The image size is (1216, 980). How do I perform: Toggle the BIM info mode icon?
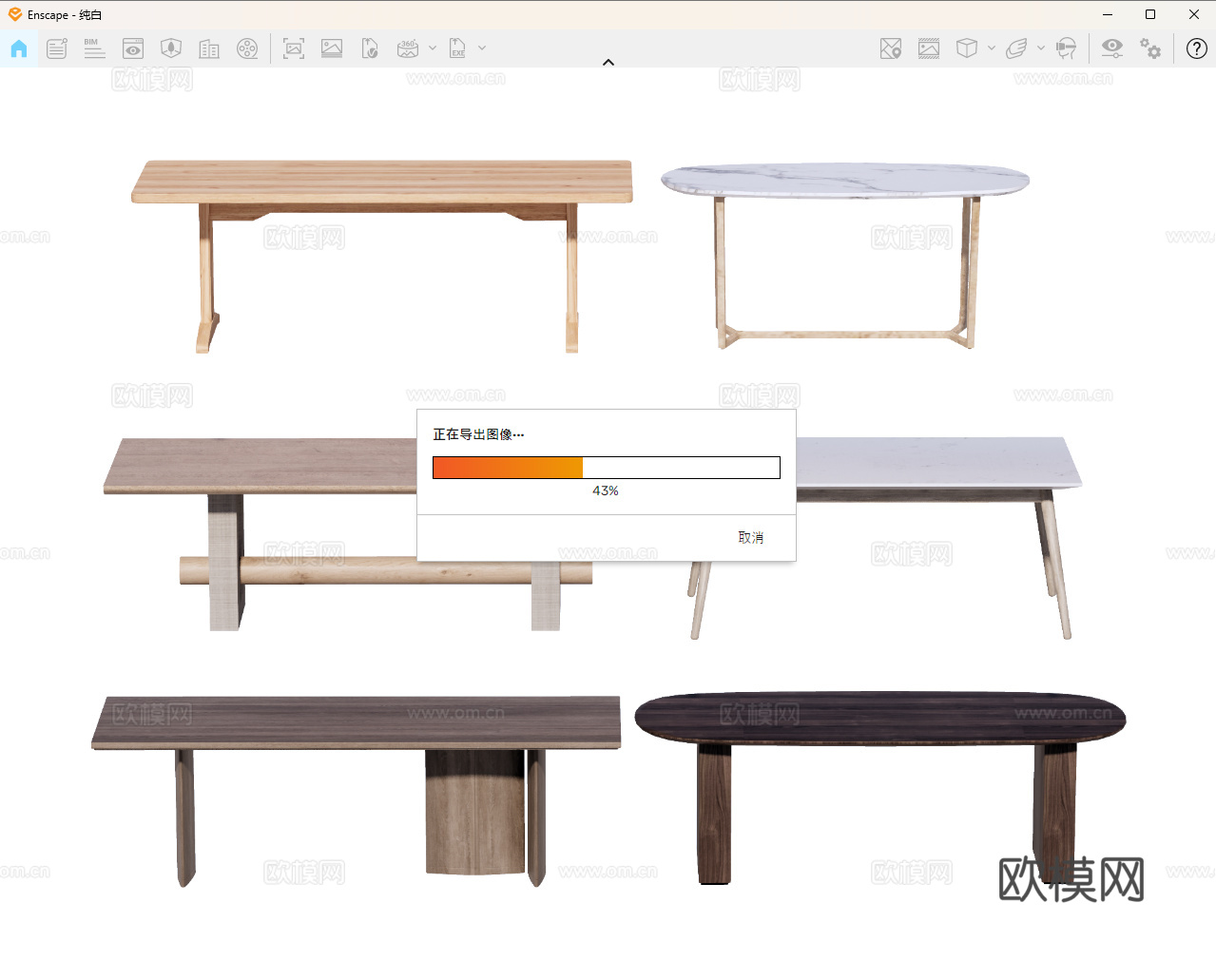[x=94, y=48]
